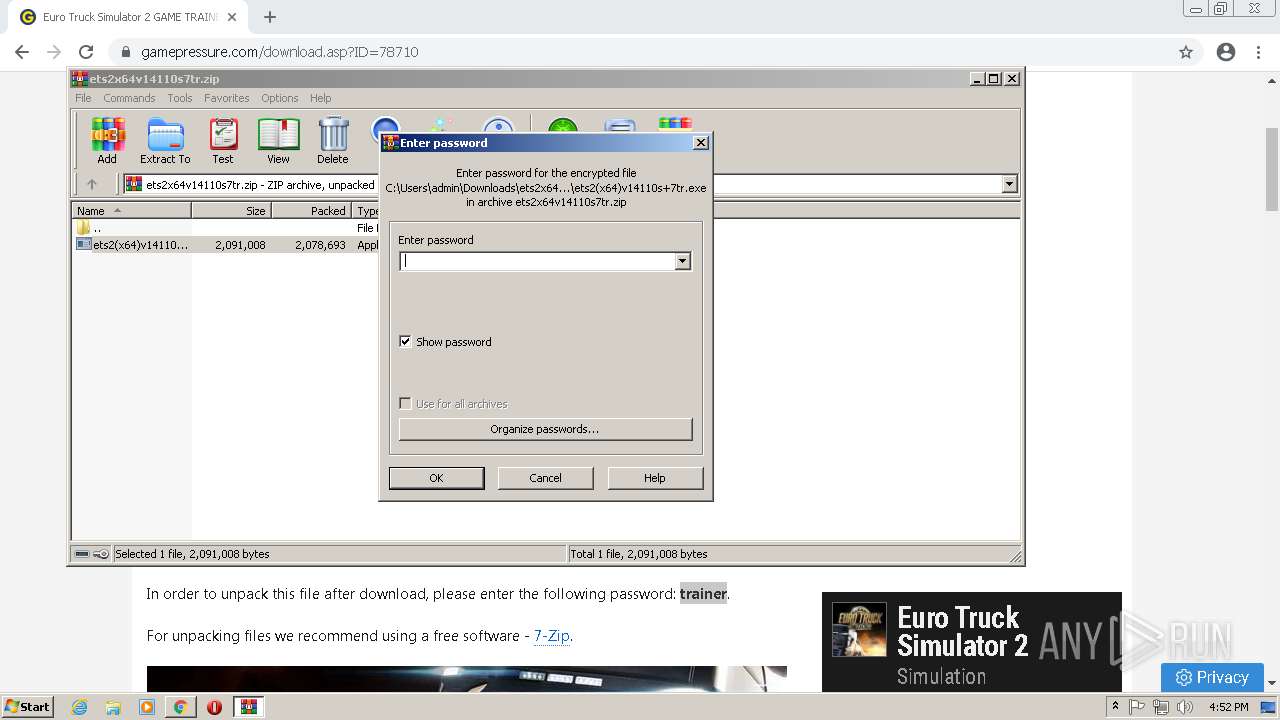This screenshot has width=1280, height=720.
Task: Click the red Opera icon in the taskbar
Action: pyautogui.click(x=214, y=707)
